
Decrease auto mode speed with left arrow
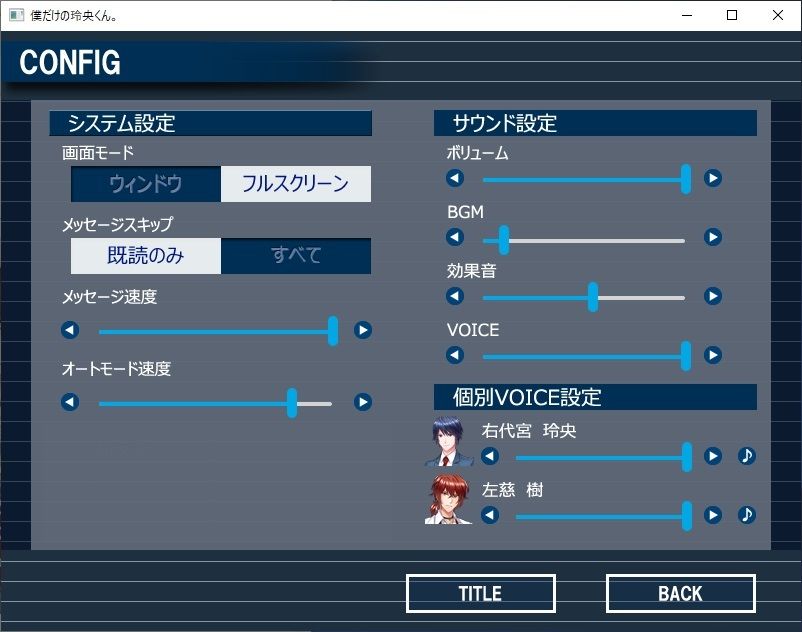(70, 402)
